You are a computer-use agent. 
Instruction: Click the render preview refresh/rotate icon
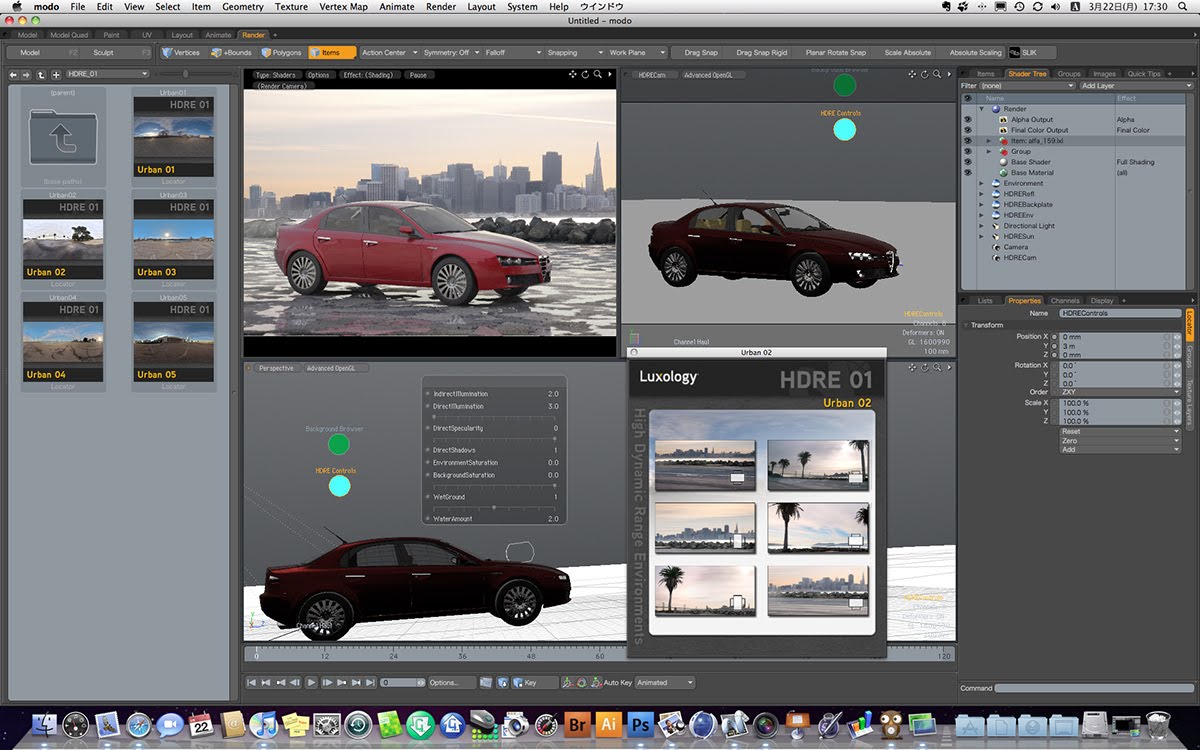click(x=585, y=74)
